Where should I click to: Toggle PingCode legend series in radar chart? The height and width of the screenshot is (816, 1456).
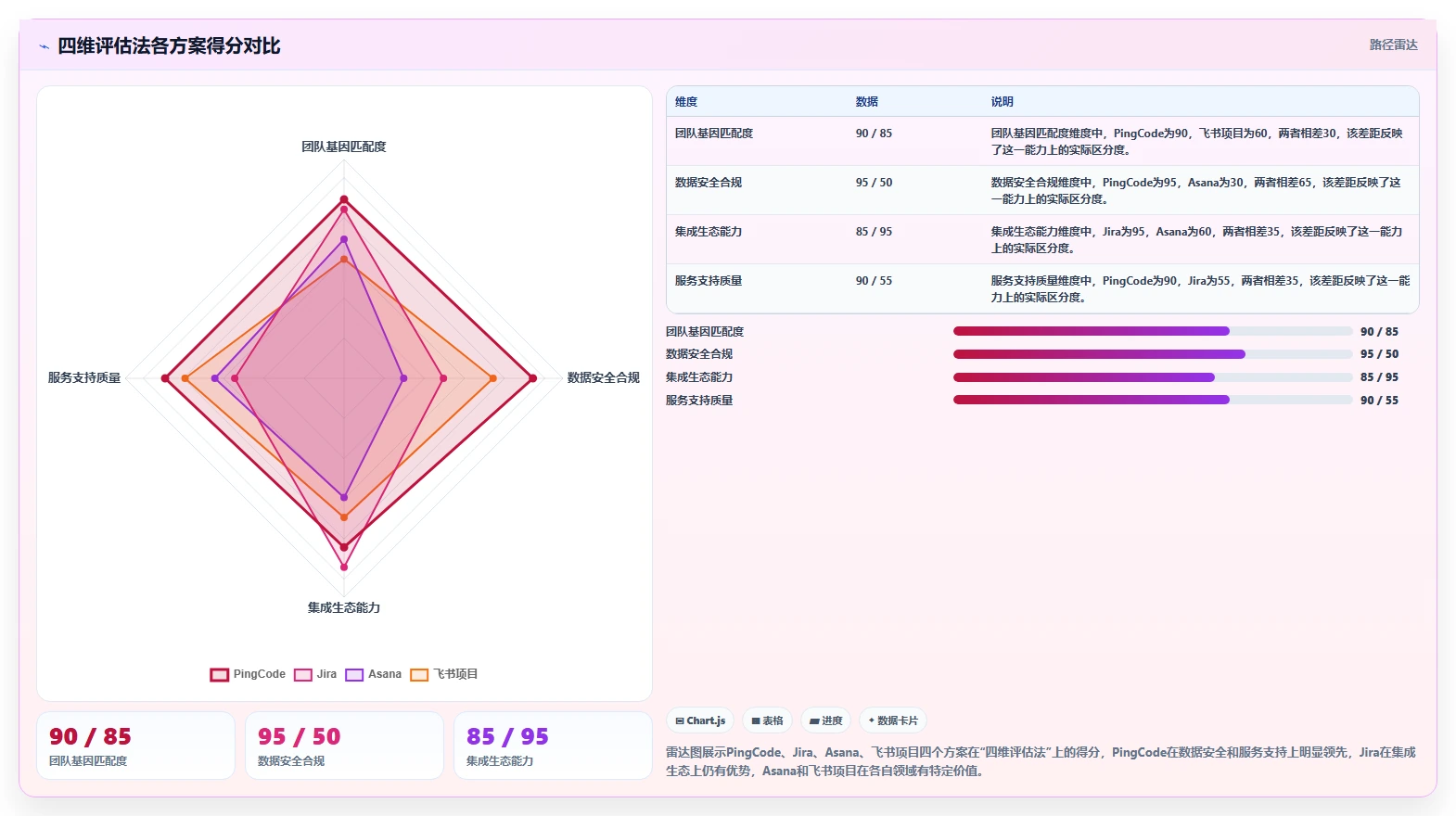(248, 674)
